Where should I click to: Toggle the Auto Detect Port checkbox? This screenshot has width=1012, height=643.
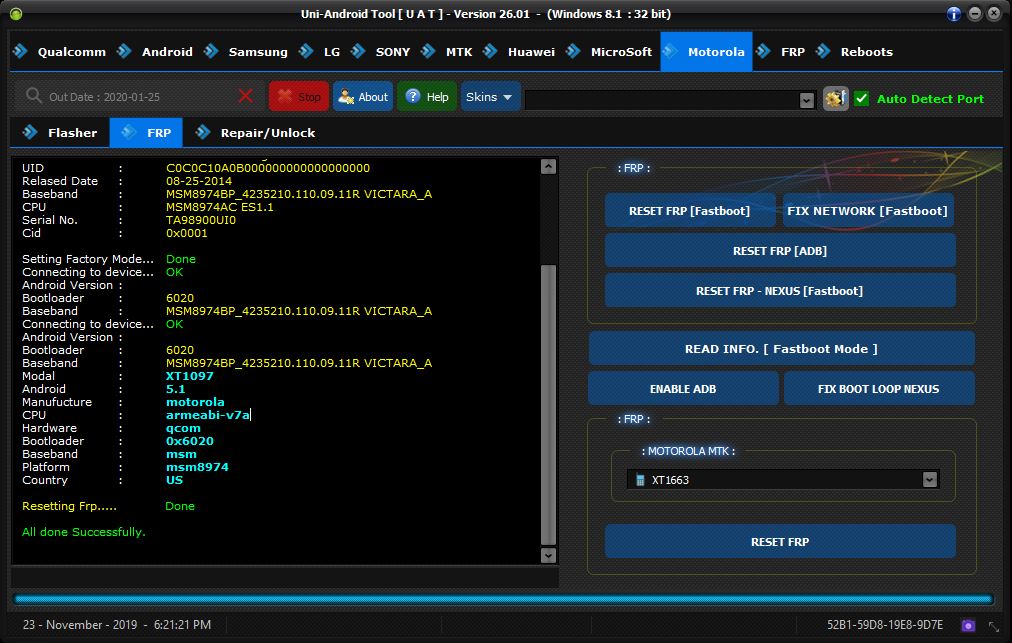(x=861, y=98)
